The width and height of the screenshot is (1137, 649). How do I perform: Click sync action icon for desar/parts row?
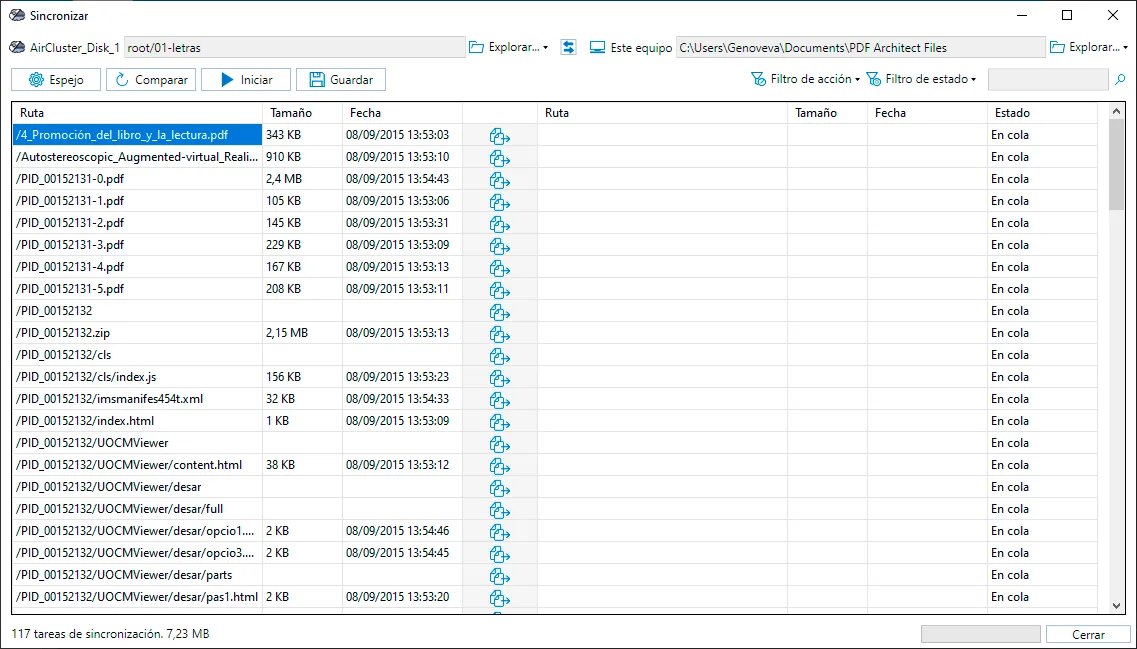tap(500, 576)
